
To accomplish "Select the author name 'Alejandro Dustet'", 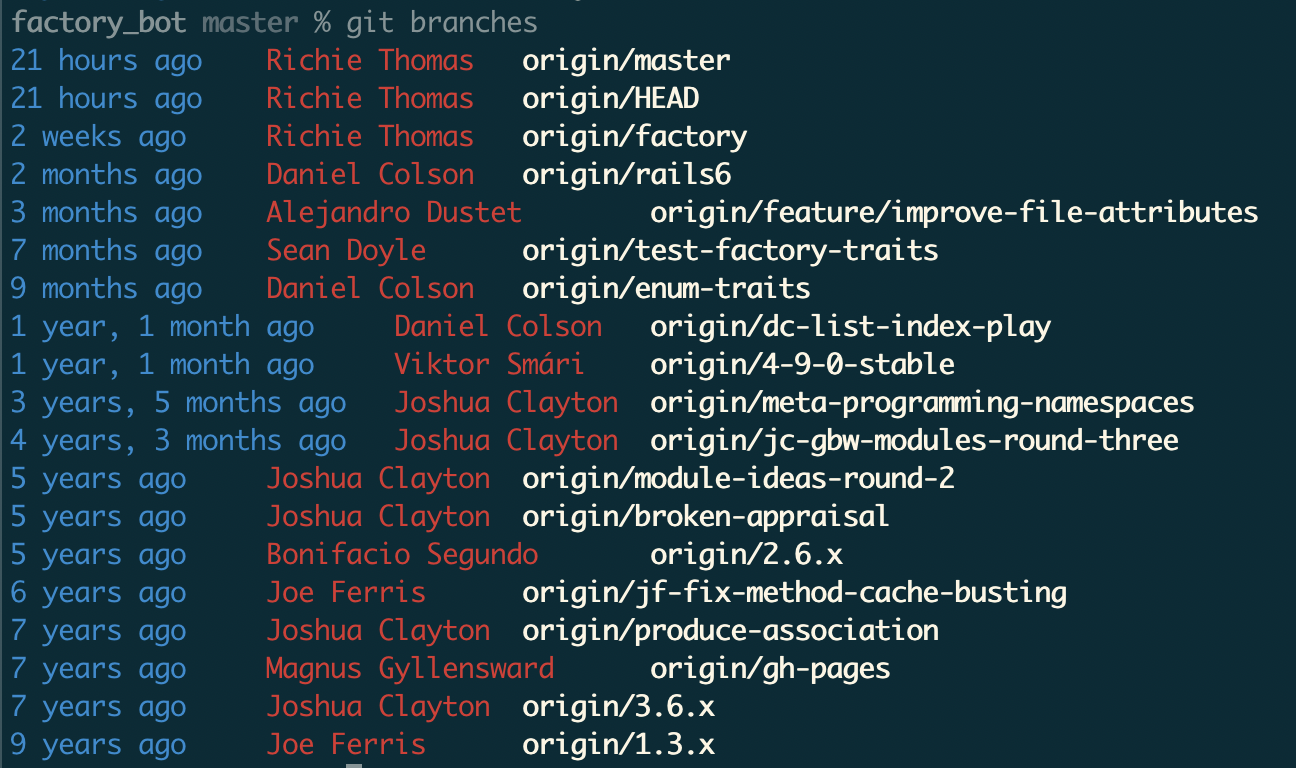I will 394,213.
